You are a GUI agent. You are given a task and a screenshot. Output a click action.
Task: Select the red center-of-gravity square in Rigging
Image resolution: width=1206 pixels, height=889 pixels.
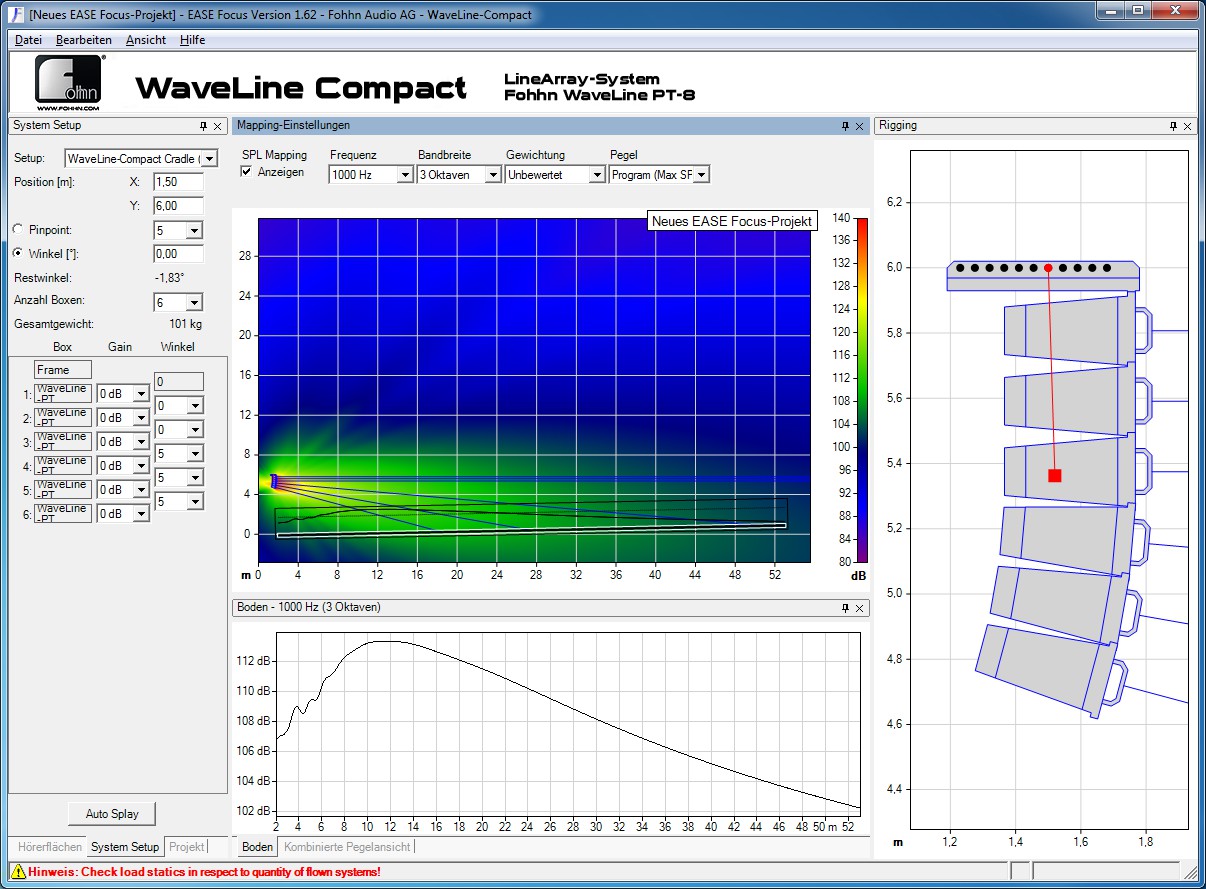[1054, 475]
